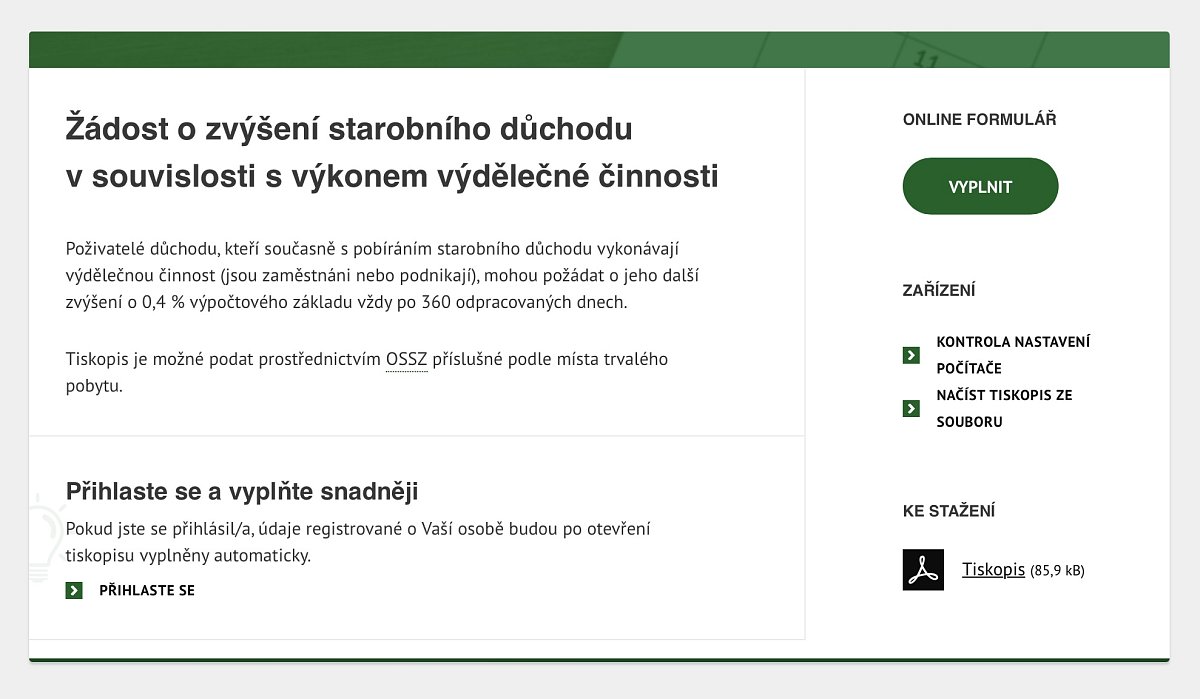Click the KE STAŽENÍ section heading
Viewport: 1200px width, 699px height.
click(x=949, y=510)
